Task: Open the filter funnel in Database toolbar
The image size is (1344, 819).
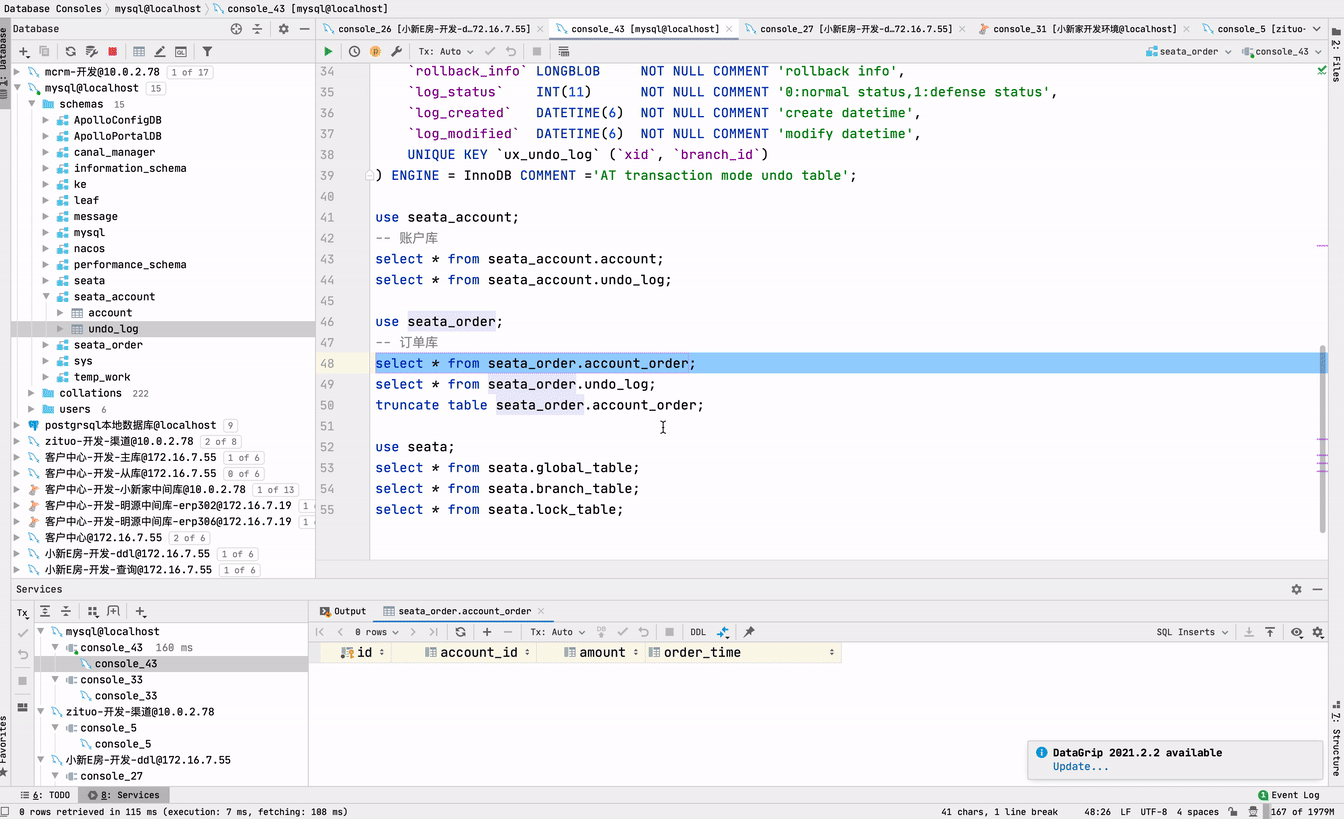Action: (207, 51)
